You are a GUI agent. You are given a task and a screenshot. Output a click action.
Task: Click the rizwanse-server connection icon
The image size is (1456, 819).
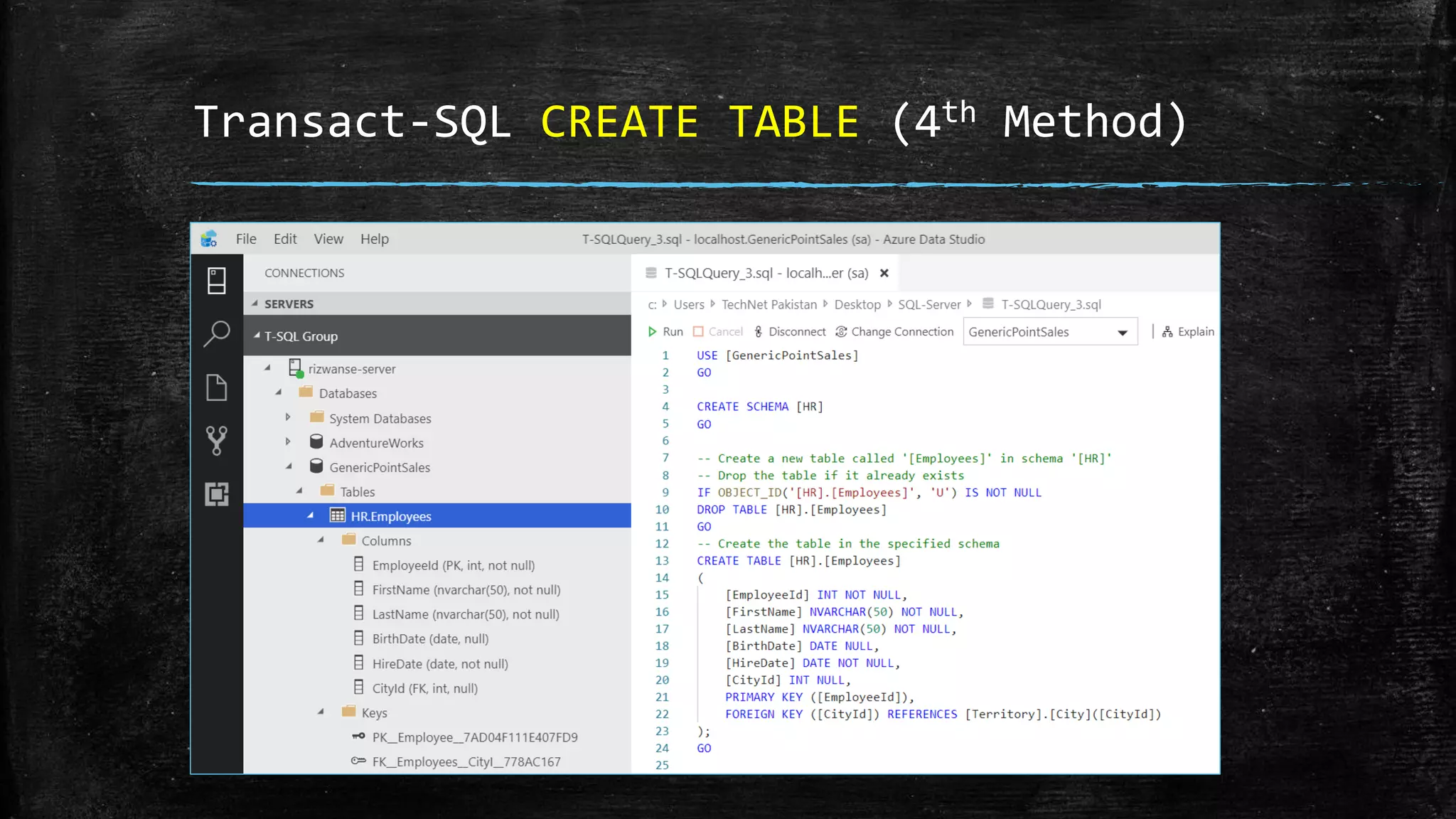(296, 368)
